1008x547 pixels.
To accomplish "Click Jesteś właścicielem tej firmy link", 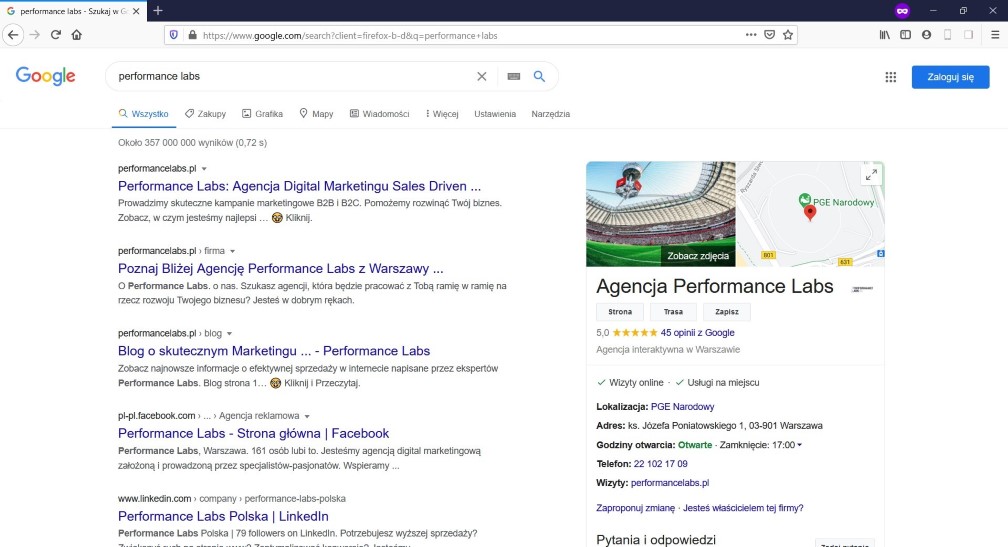I will pyautogui.click(x=743, y=508).
